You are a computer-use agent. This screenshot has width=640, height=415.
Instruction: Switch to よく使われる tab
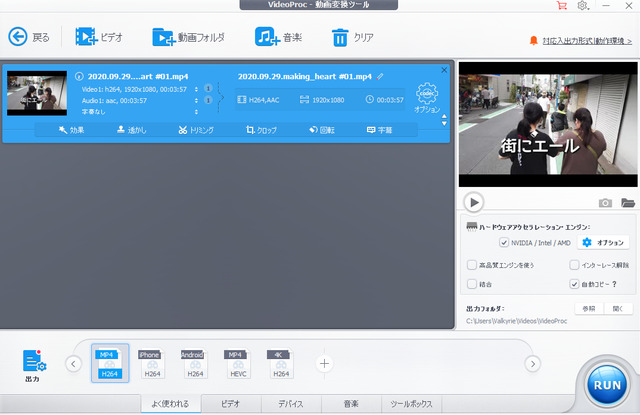pos(171,404)
